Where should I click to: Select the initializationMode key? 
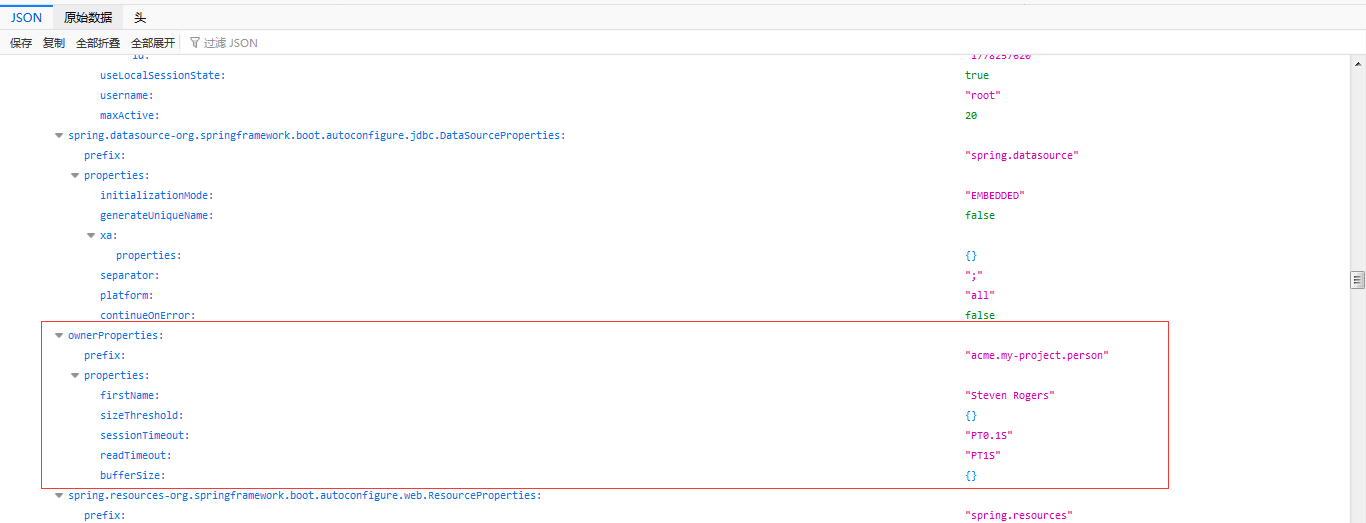[156, 195]
